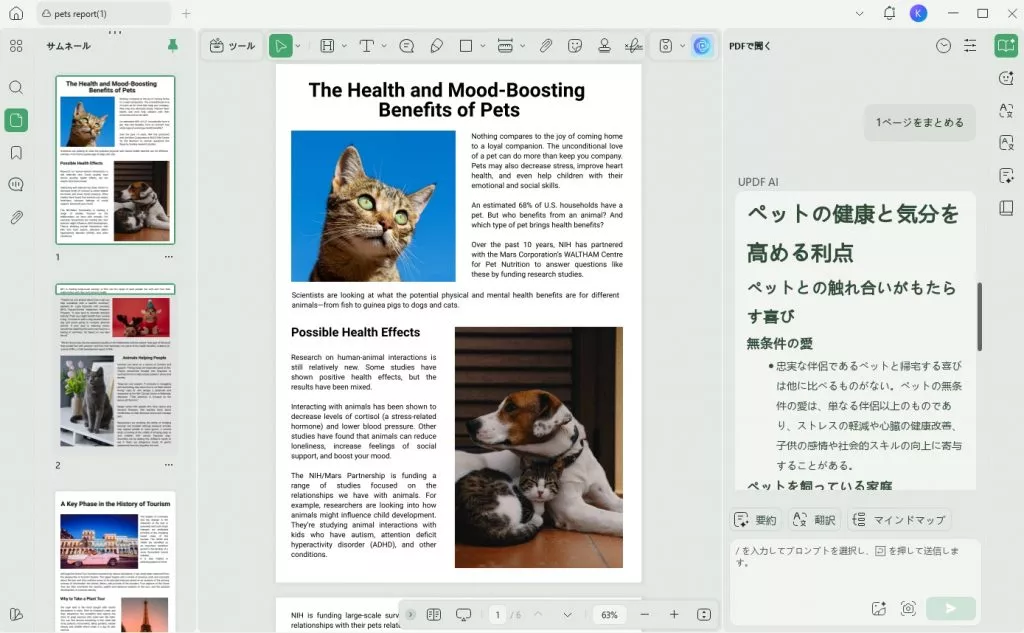1024x633 pixels.
Task: Click the framed-A icon in right sidebar
Action: (x=1006, y=142)
